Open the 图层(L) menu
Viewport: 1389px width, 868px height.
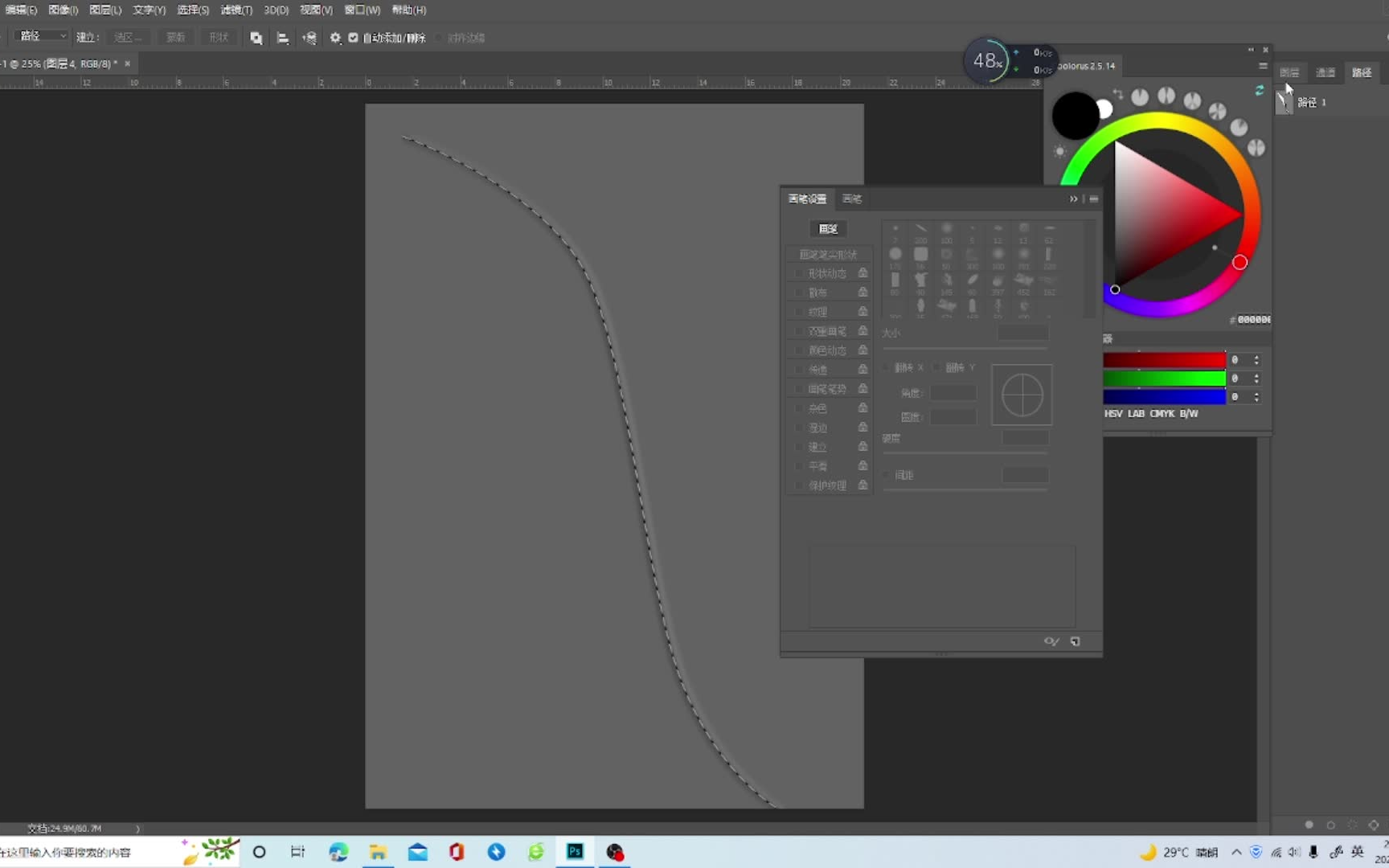[x=105, y=10]
